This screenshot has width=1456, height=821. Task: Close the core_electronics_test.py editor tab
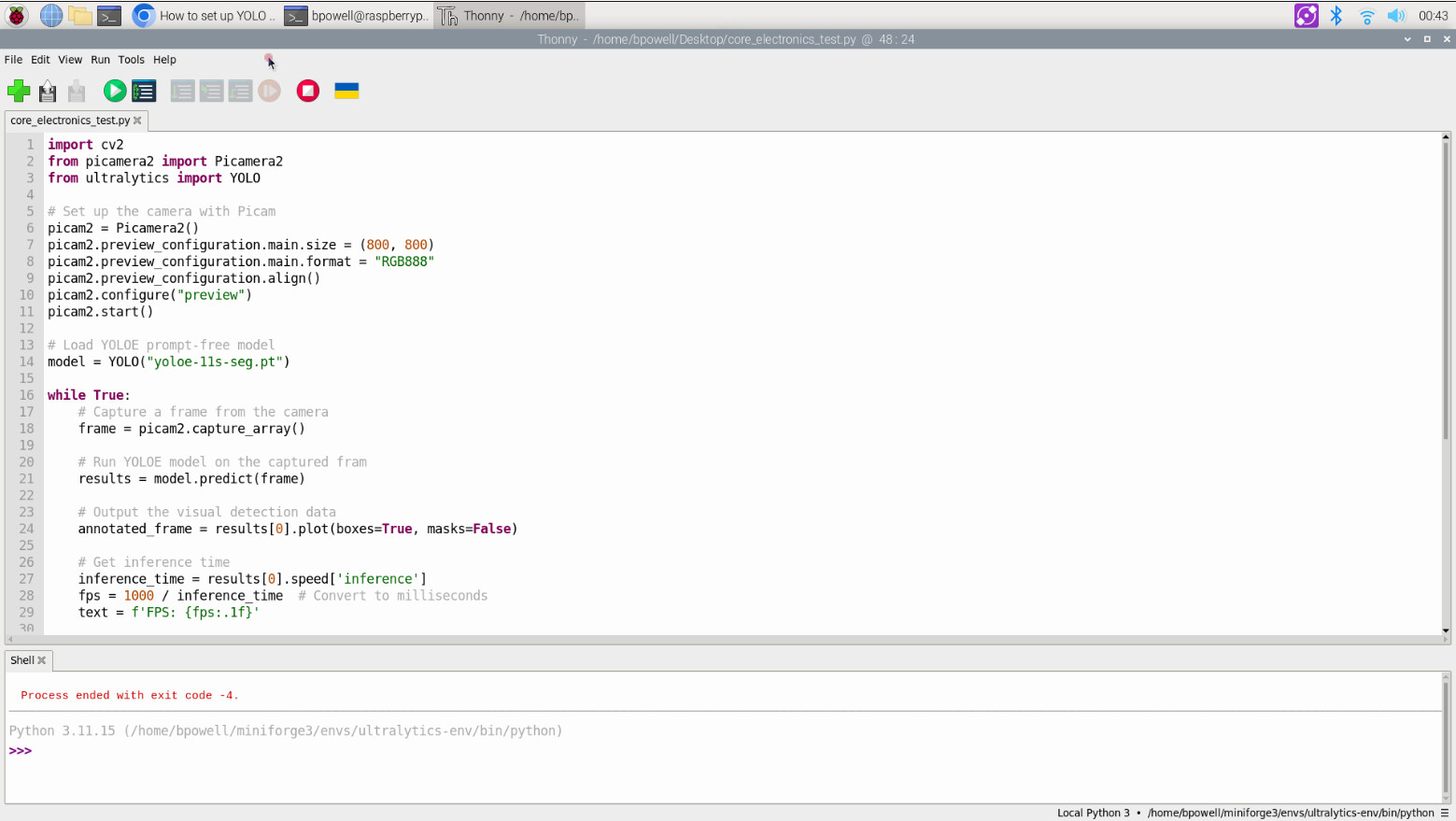pyautogui.click(x=137, y=120)
